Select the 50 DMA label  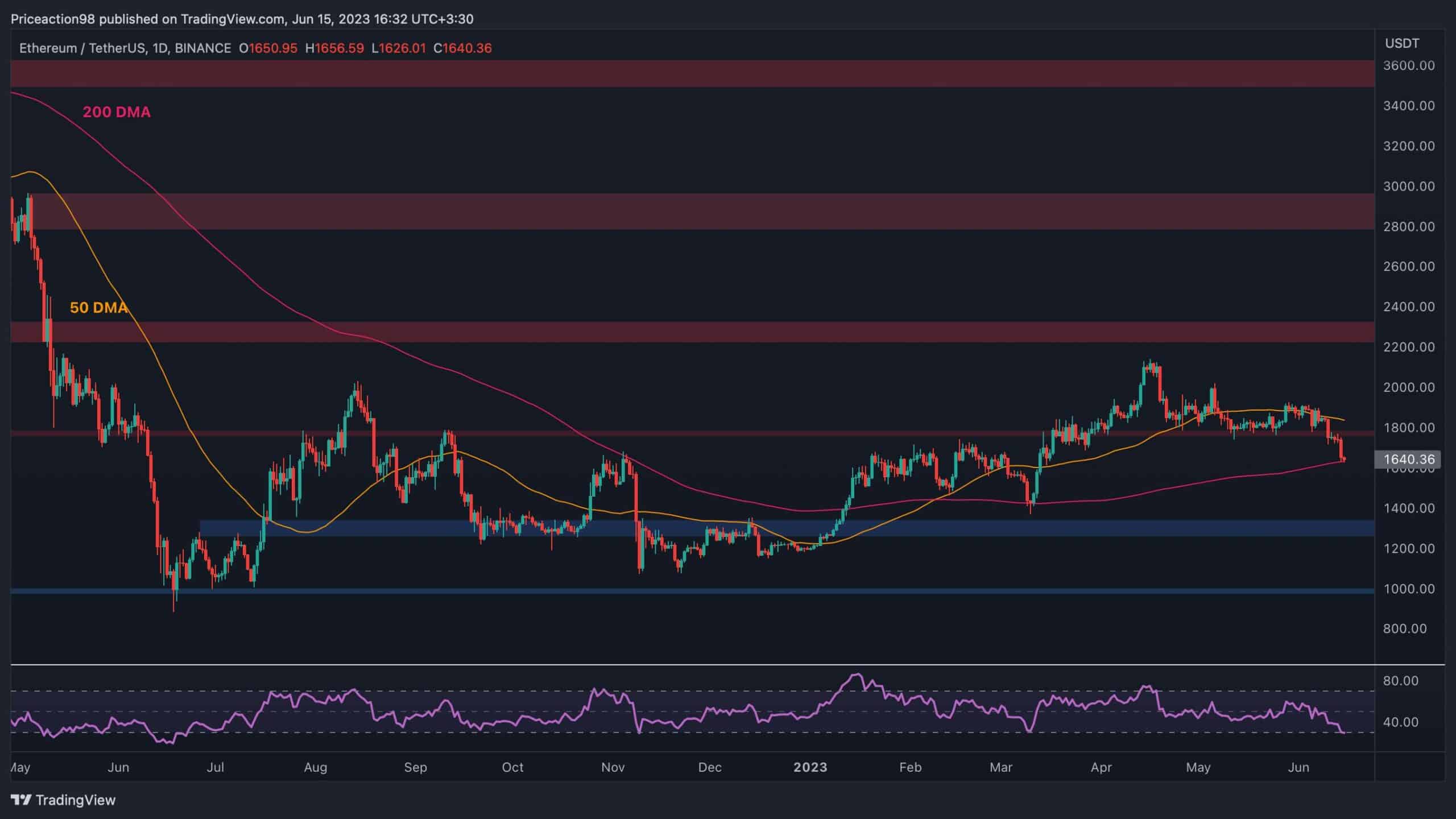click(98, 308)
